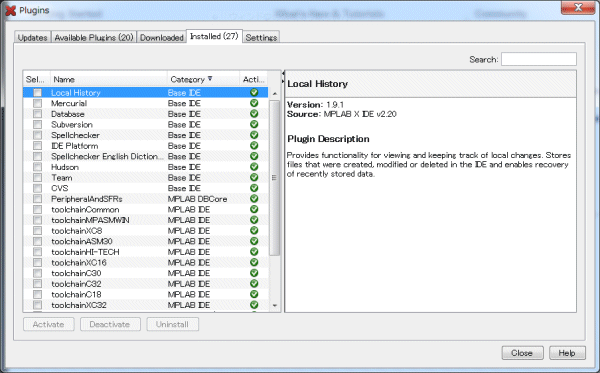Viewport: 600px width, 373px height.
Task: Click the active icon for PeripheralAndSFRs
Action: click(254, 199)
